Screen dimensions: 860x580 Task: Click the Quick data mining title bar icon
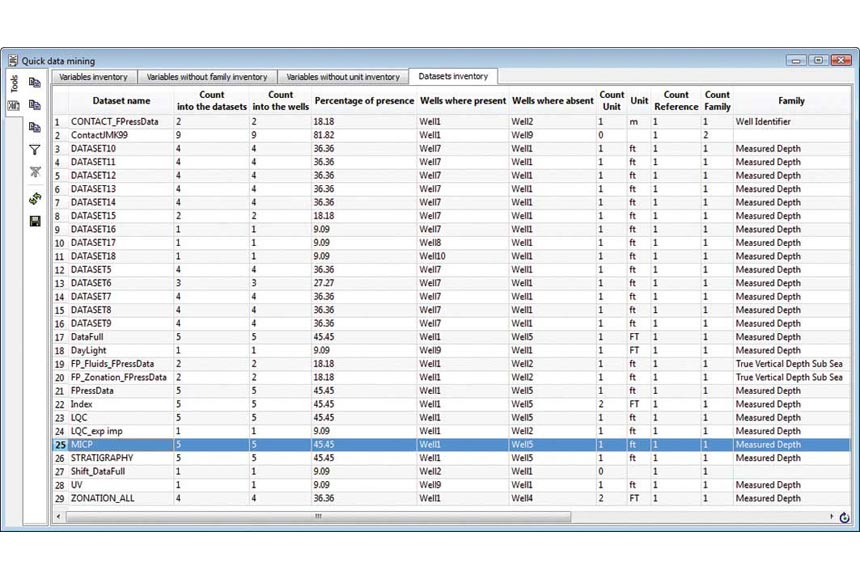click(x=13, y=60)
